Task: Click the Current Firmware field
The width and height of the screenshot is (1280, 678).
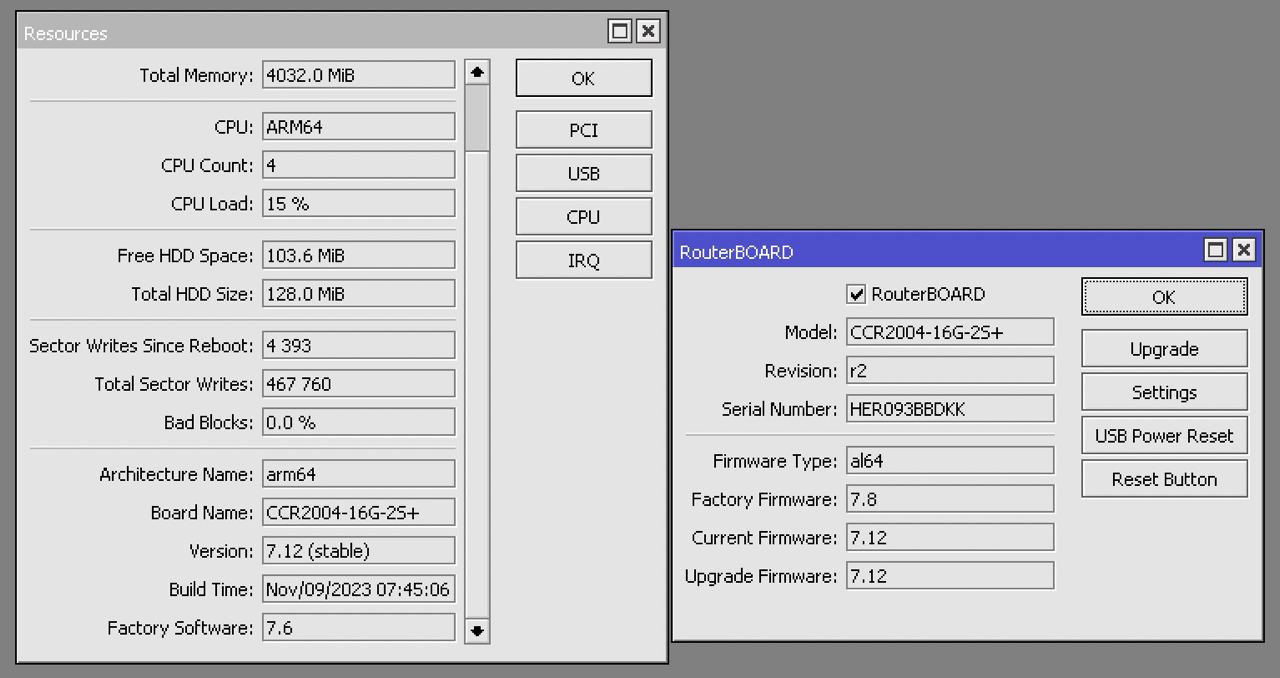Action: (950, 537)
